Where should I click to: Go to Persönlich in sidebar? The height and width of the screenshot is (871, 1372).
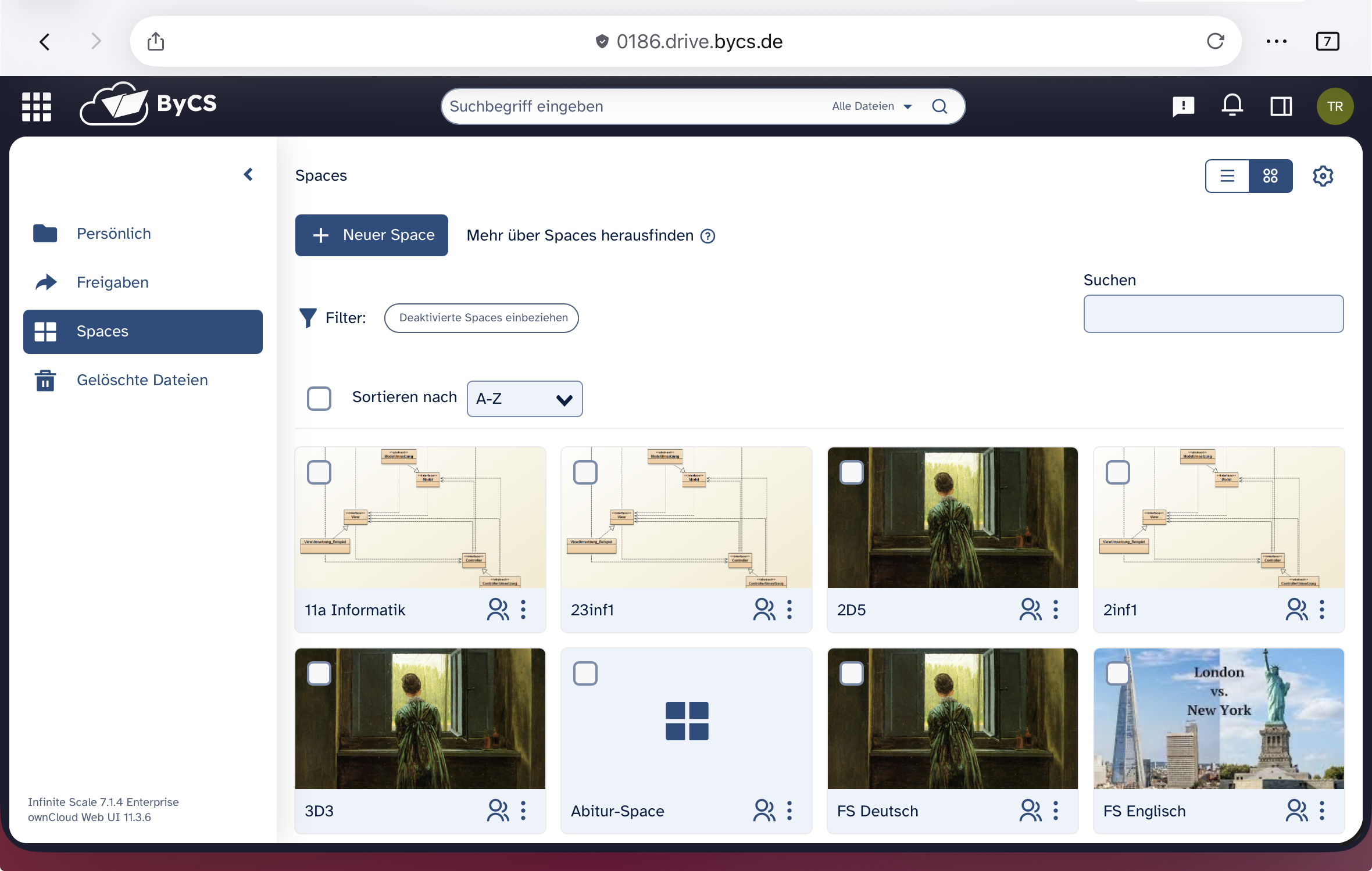pyautogui.click(x=143, y=234)
